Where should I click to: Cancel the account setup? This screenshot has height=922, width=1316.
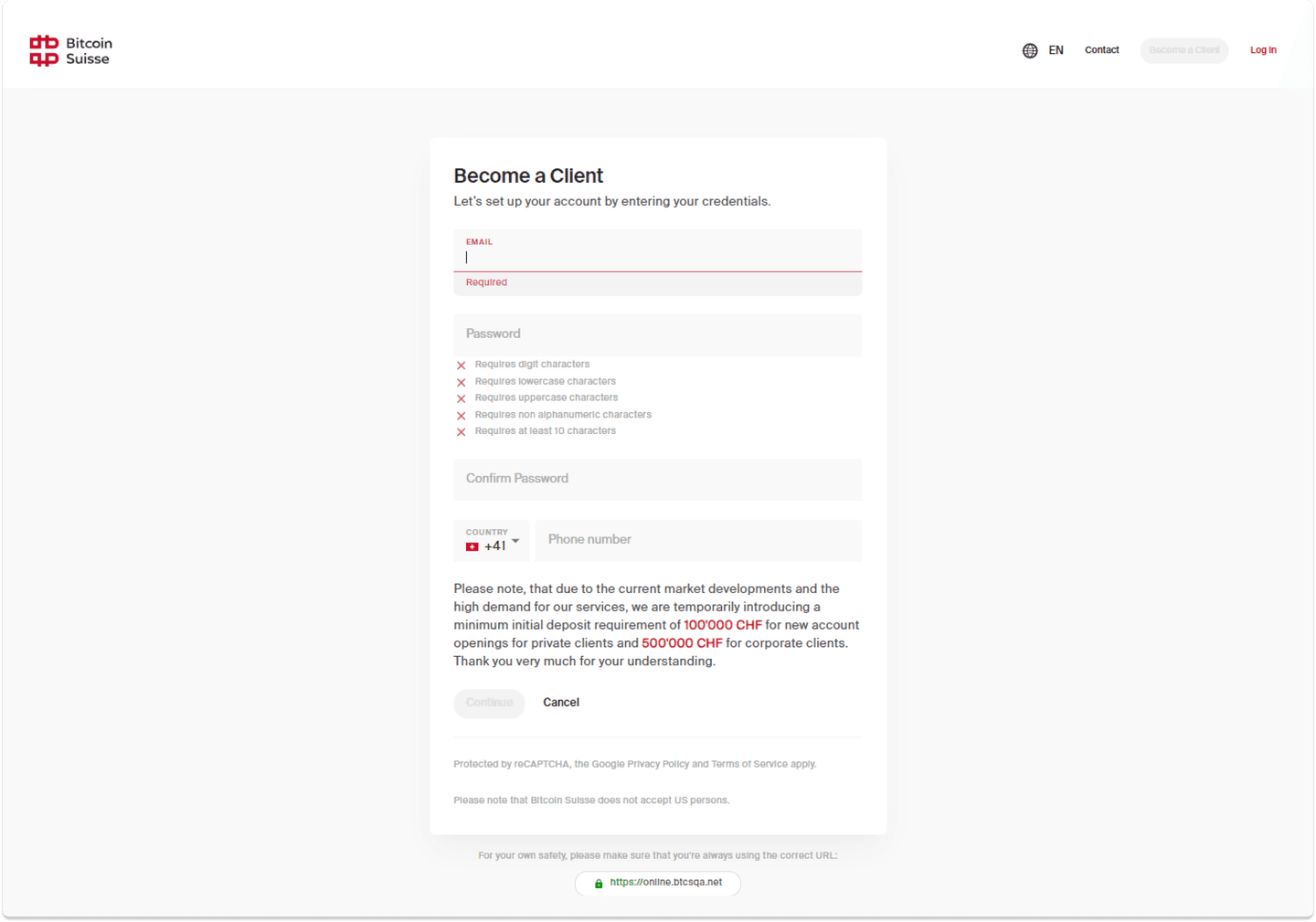pos(561,703)
